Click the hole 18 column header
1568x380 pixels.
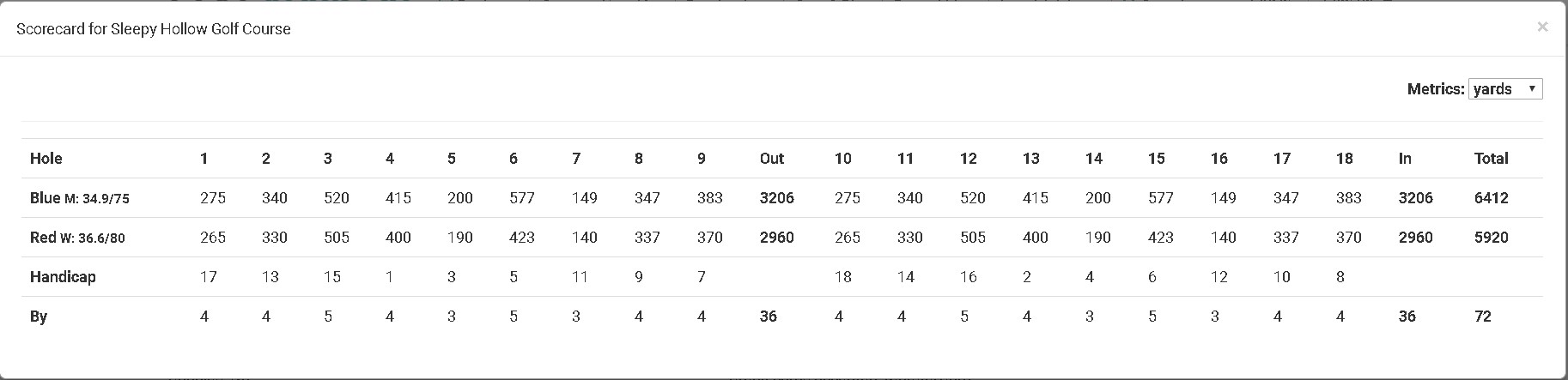tap(1344, 159)
